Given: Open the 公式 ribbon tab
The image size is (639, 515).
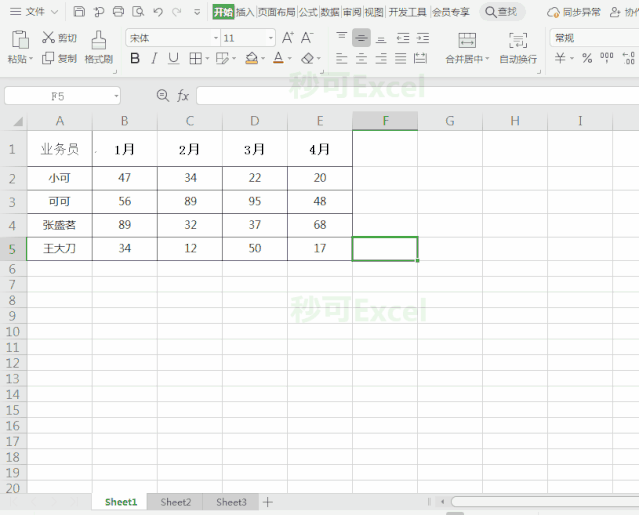Looking at the screenshot, I should tap(308, 12).
